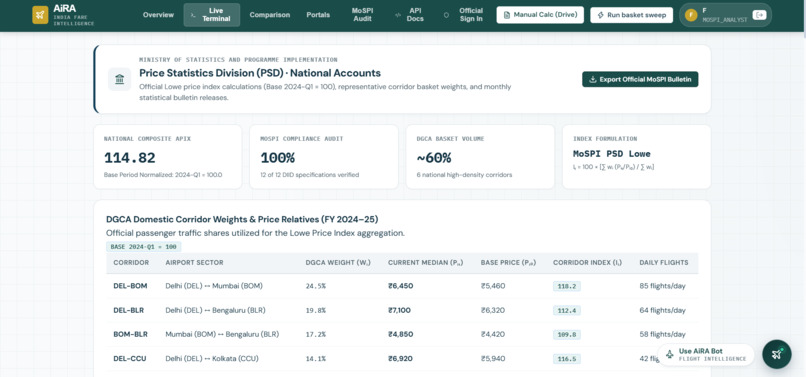The height and width of the screenshot is (377, 806).
Task: Click the 118.2 corridor index badge
Action: pyautogui.click(x=566, y=286)
